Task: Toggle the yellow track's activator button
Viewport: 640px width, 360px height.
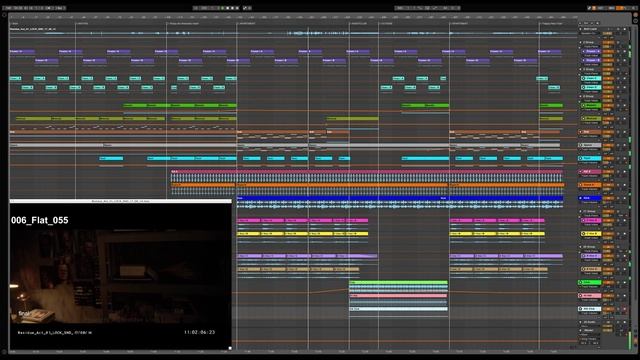Action: click(x=608, y=233)
